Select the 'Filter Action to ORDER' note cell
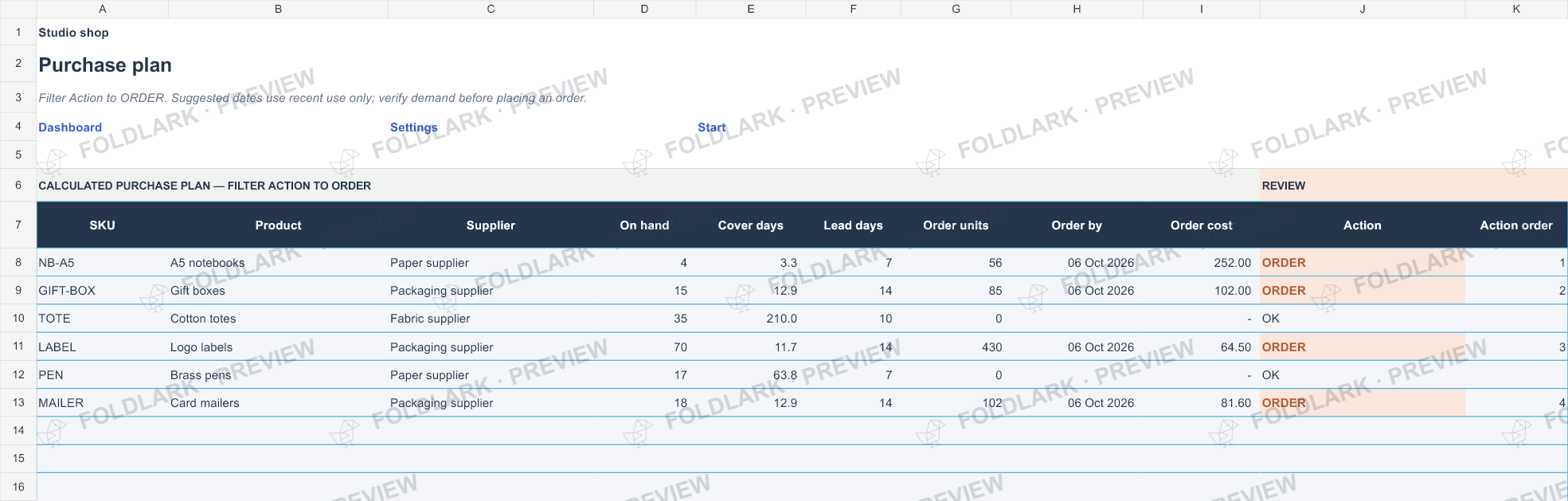Image resolution: width=1568 pixels, height=501 pixels. (x=312, y=98)
